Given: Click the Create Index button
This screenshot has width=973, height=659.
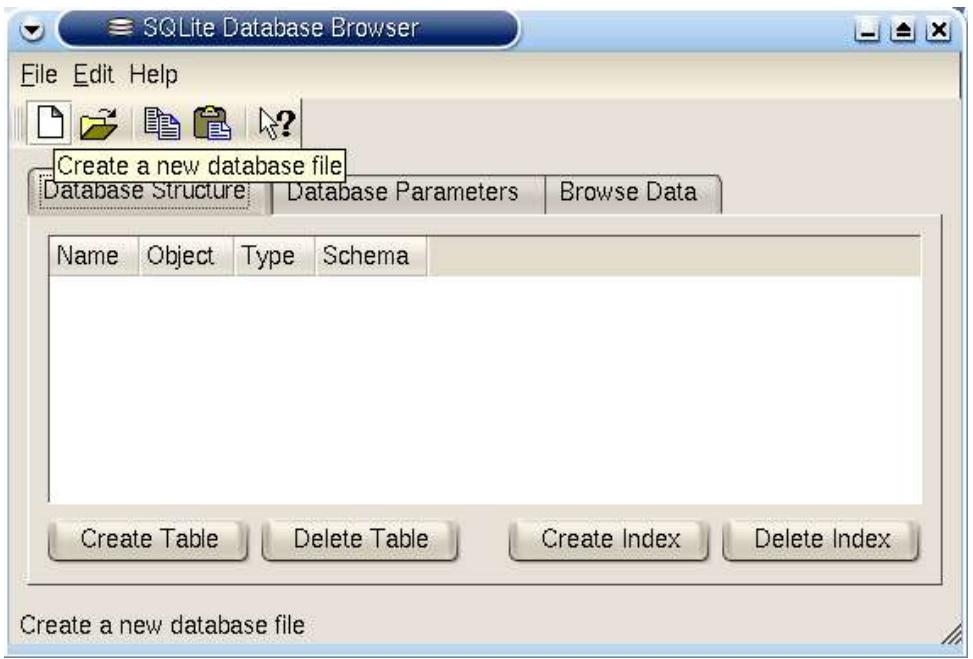Looking at the screenshot, I should [609, 539].
